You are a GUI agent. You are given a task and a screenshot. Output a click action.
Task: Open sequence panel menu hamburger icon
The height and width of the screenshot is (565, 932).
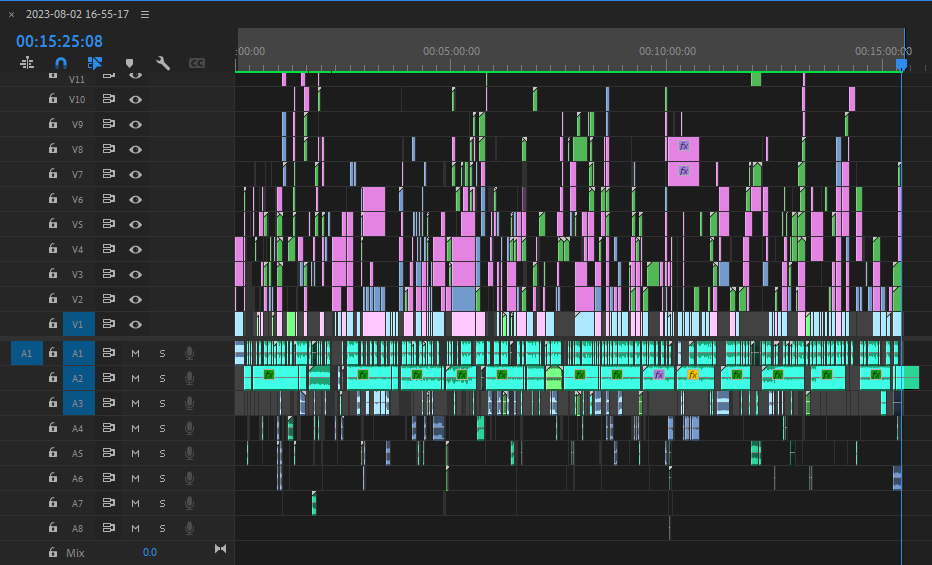145,14
